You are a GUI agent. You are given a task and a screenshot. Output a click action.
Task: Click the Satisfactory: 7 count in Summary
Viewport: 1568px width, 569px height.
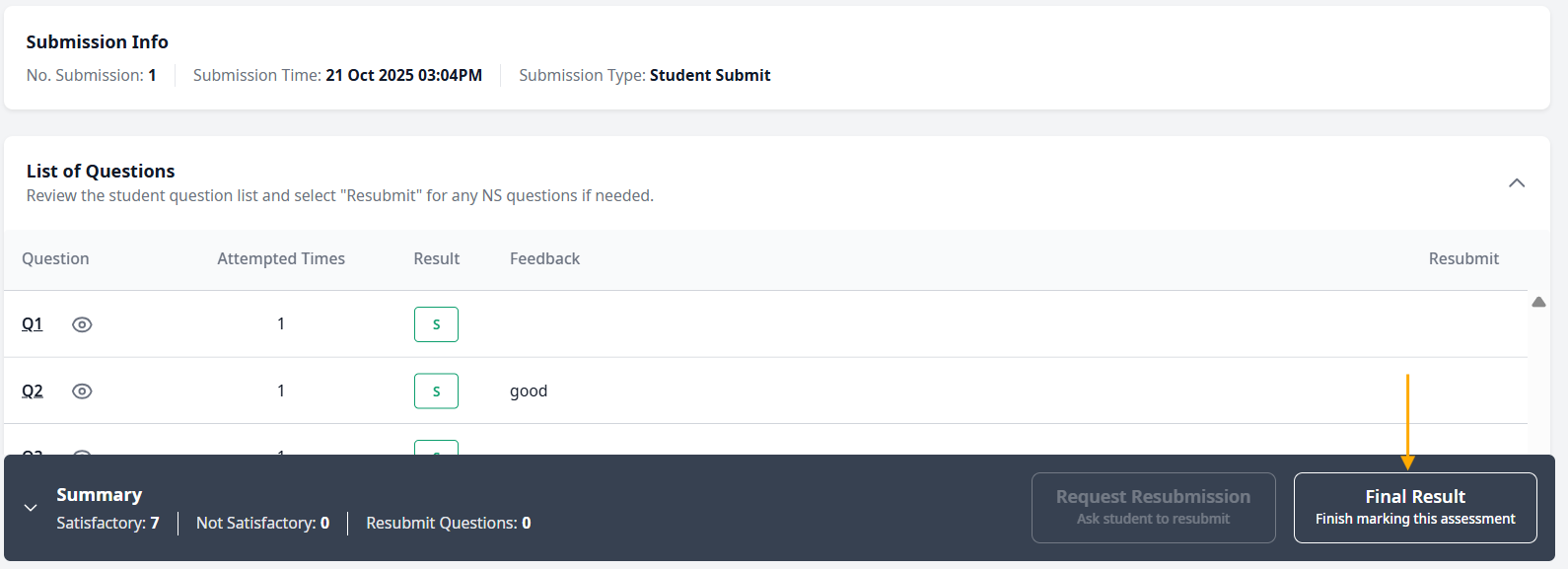coord(107,524)
